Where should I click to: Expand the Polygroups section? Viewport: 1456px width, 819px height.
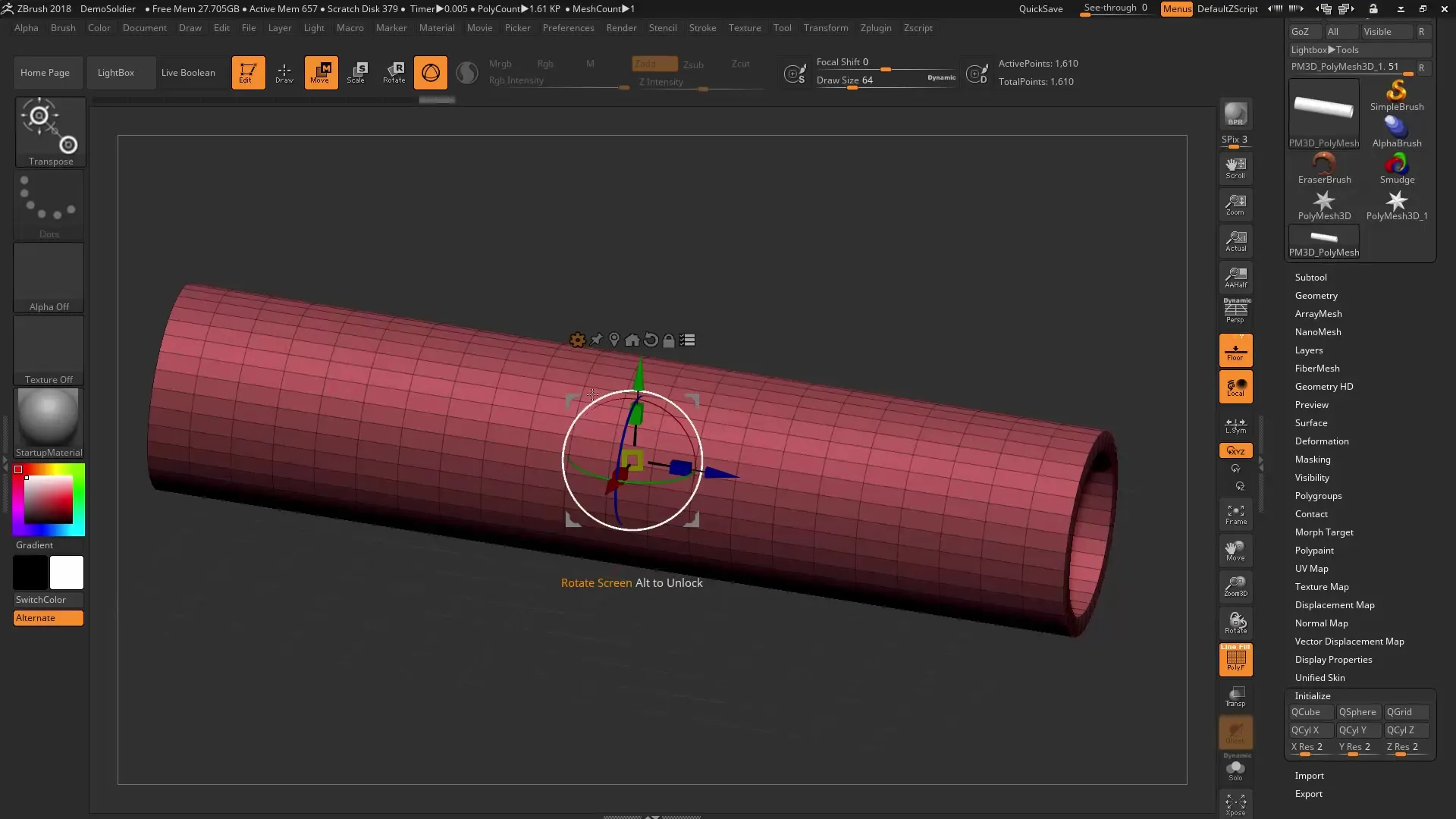tap(1318, 496)
